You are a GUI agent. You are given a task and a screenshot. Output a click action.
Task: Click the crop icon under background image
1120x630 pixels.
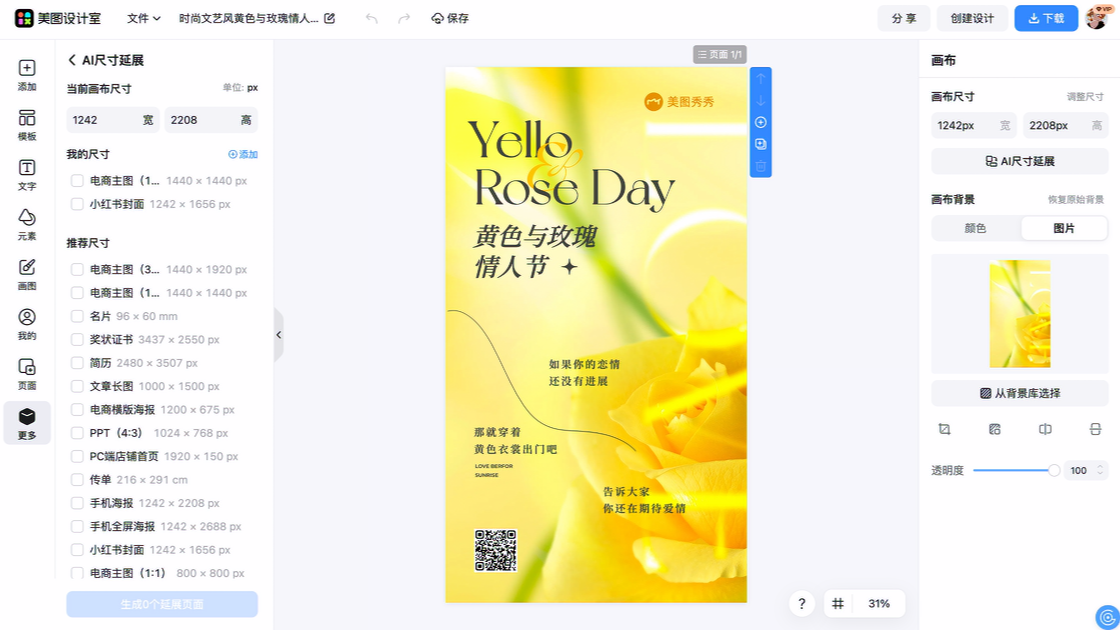[x=944, y=429]
